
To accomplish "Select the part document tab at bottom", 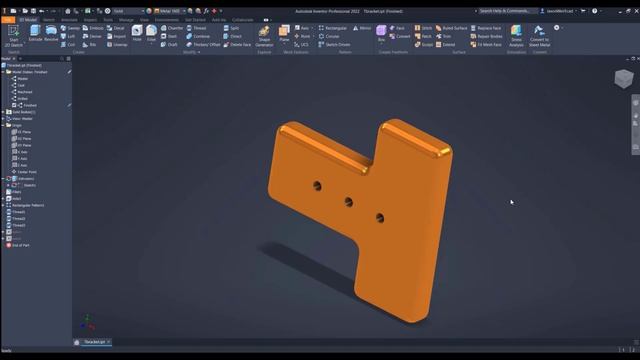I will (96, 342).
